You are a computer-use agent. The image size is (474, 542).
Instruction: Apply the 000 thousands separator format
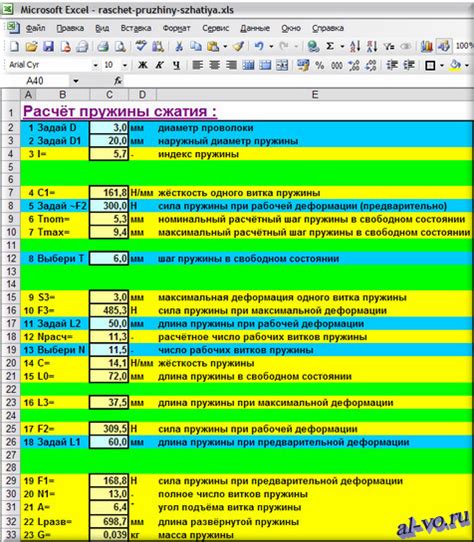click(x=337, y=65)
